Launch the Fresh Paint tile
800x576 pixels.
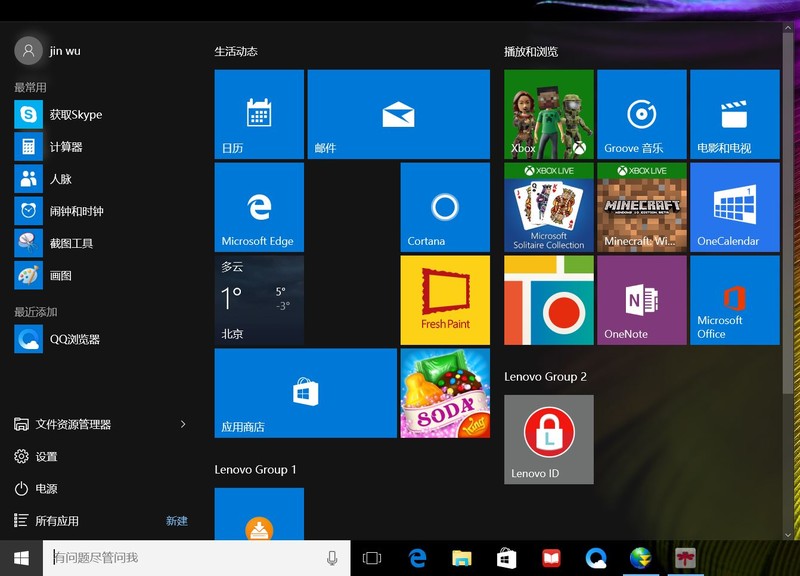[x=445, y=300]
